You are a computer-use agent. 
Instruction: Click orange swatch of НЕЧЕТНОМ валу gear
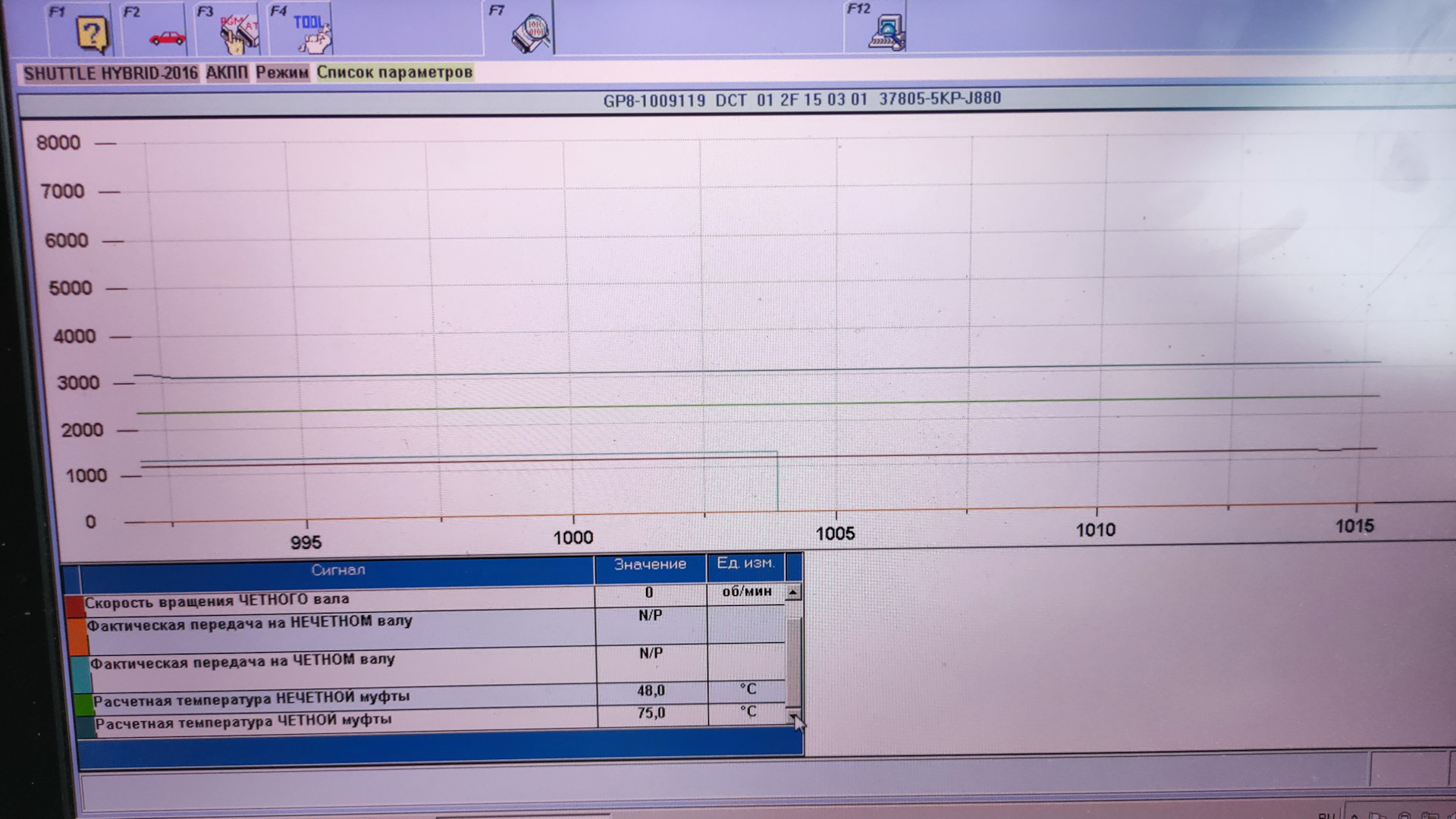coord(78,637)
